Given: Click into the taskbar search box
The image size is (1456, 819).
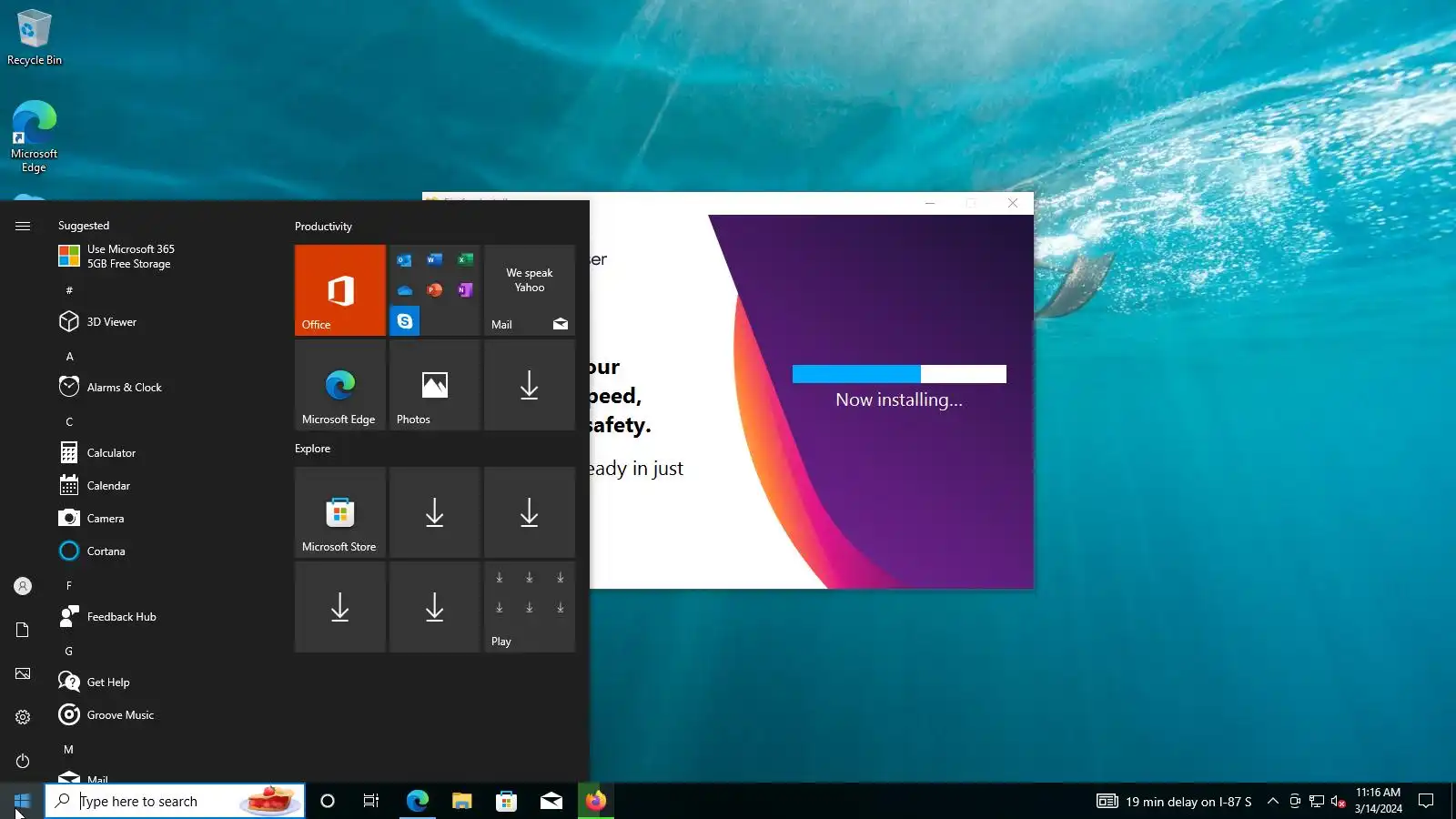Looking at the screenshot, I should coord(175,801).
